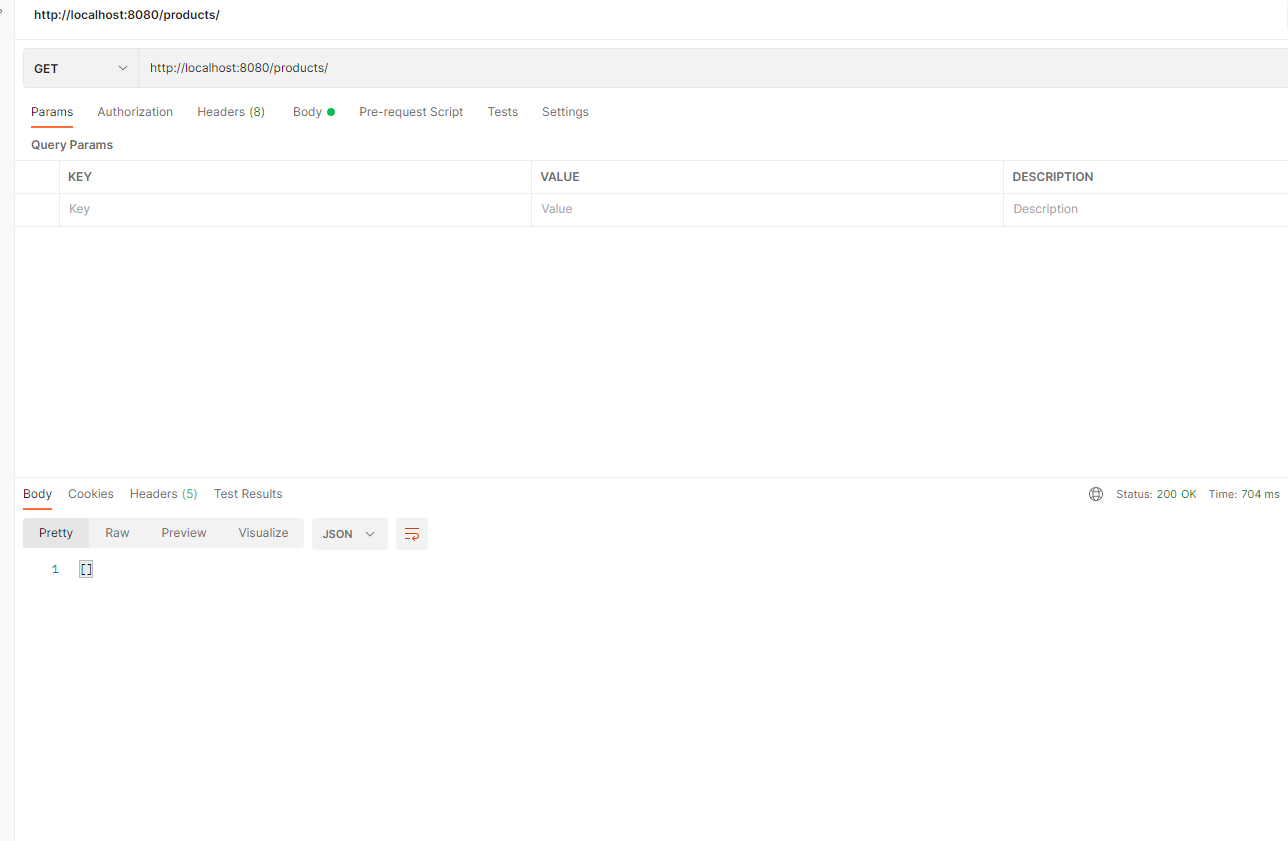1288x841 pixels.
Task: Click the Time: 704 ms text
Action: 1244,494
